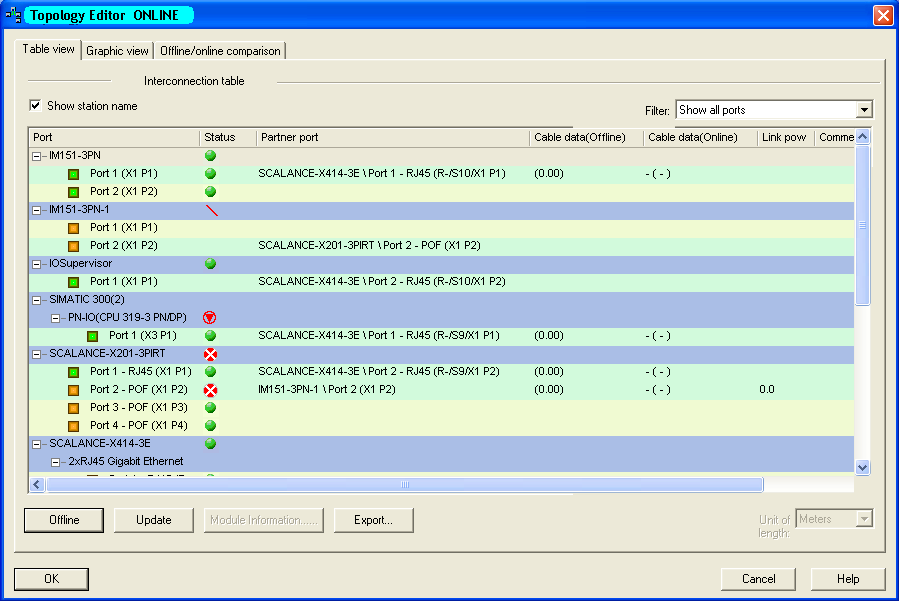Click the Topology Editor title bar icon
This screenshot has height=601, width=899.
[13, 15]
